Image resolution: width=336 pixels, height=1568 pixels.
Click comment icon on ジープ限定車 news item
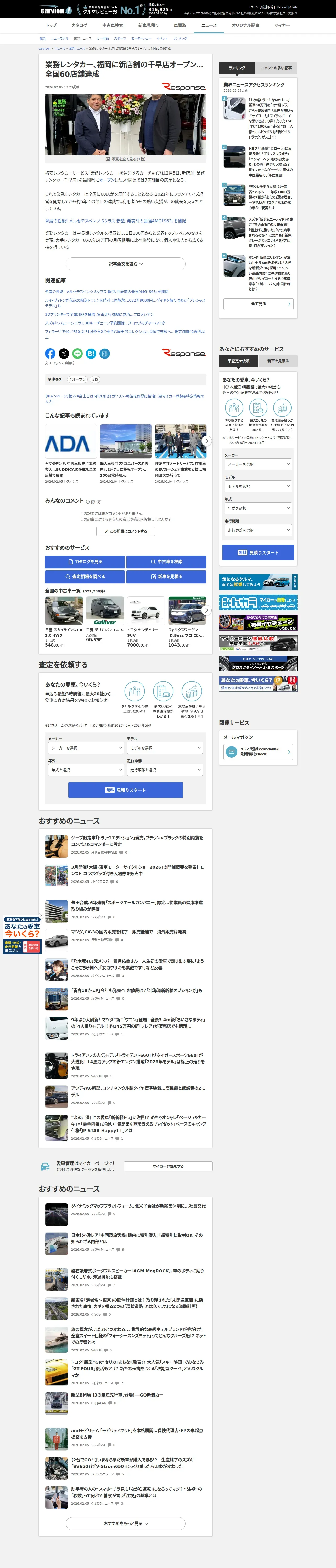coord(122,852)
